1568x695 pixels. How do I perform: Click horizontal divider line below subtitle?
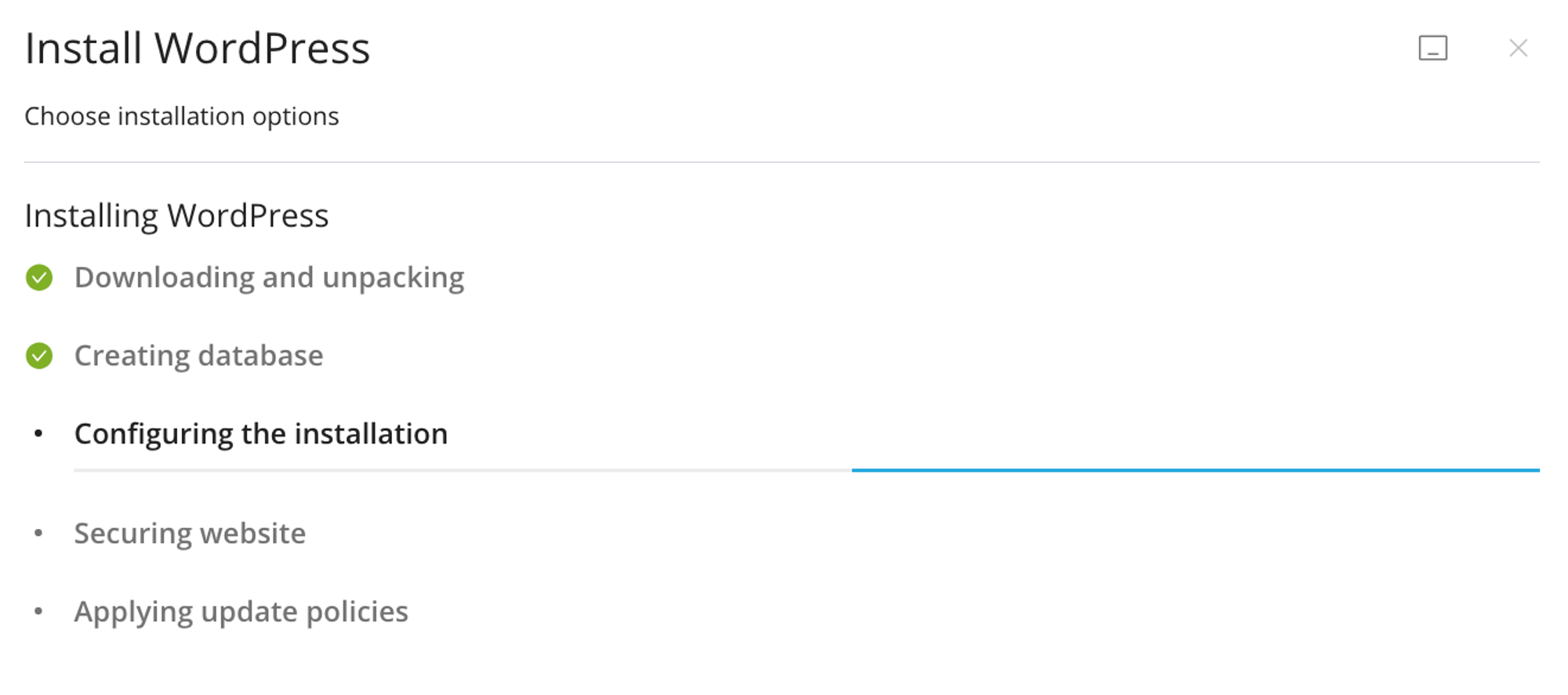(782, 162)
